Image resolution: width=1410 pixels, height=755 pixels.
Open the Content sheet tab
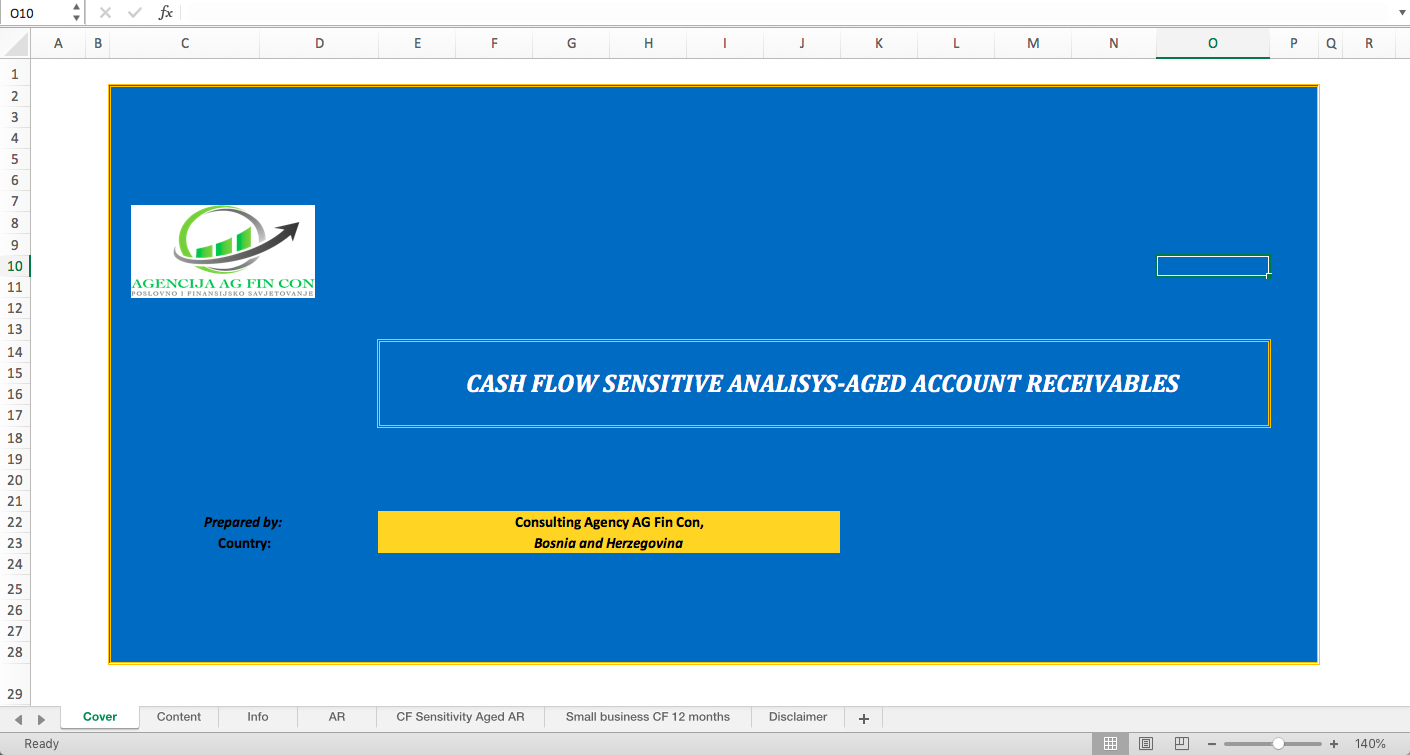[x=179, y=717]
